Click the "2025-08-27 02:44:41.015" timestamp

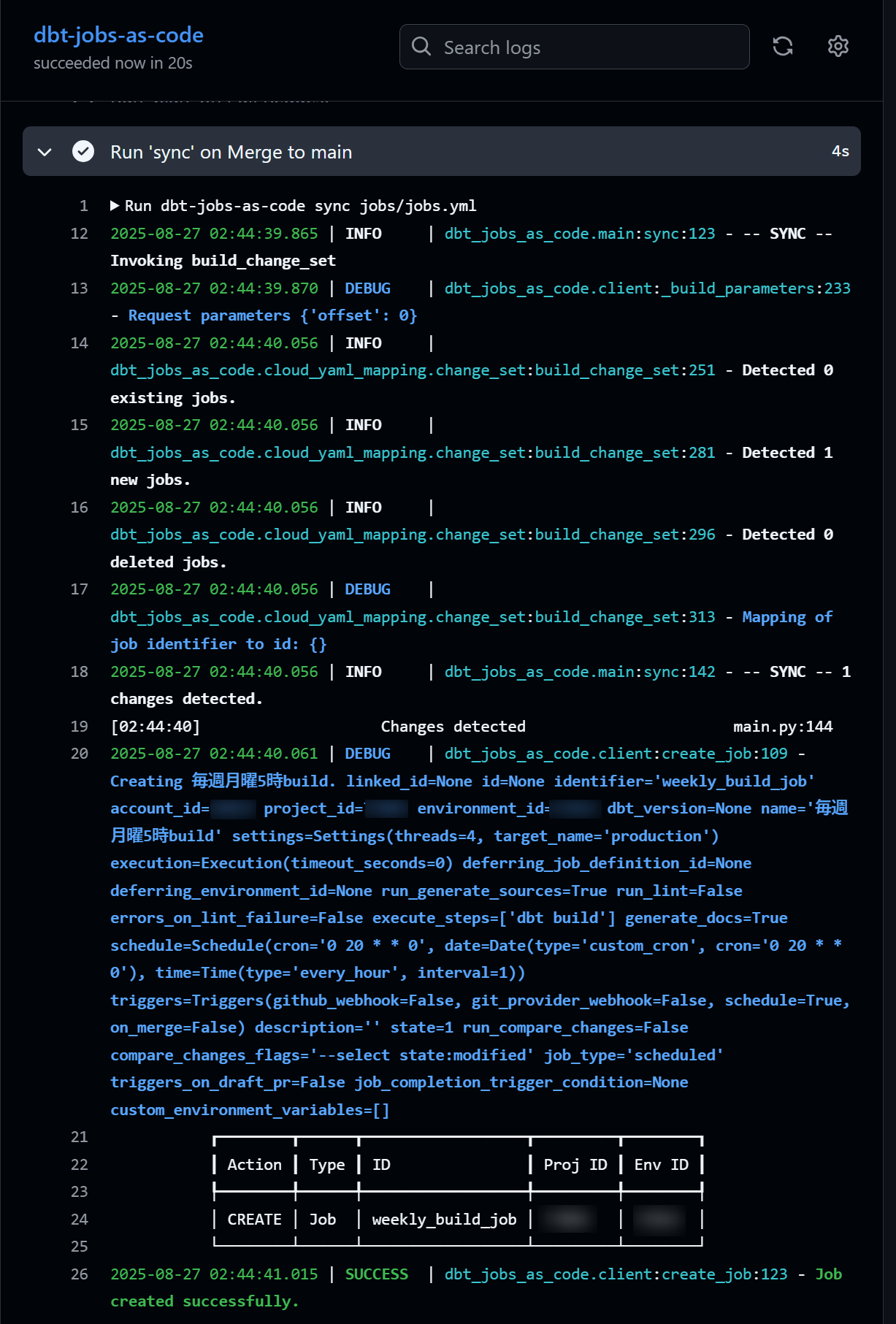pyautogui.click(x=214, y=1274)
